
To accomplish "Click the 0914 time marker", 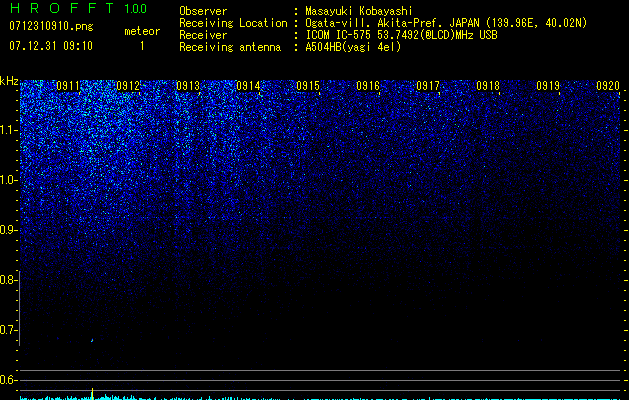I will tap(248, 86).
